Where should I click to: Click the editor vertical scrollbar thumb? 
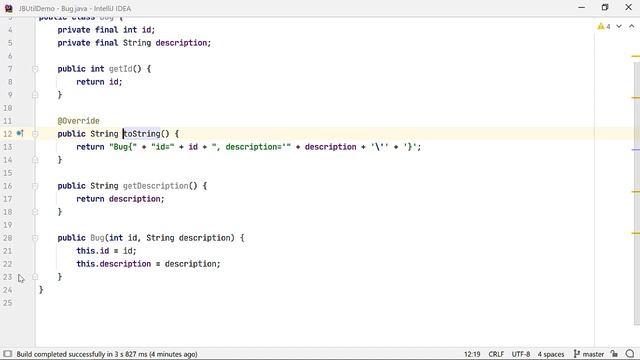pyautogui.click(x=637, y=194)
